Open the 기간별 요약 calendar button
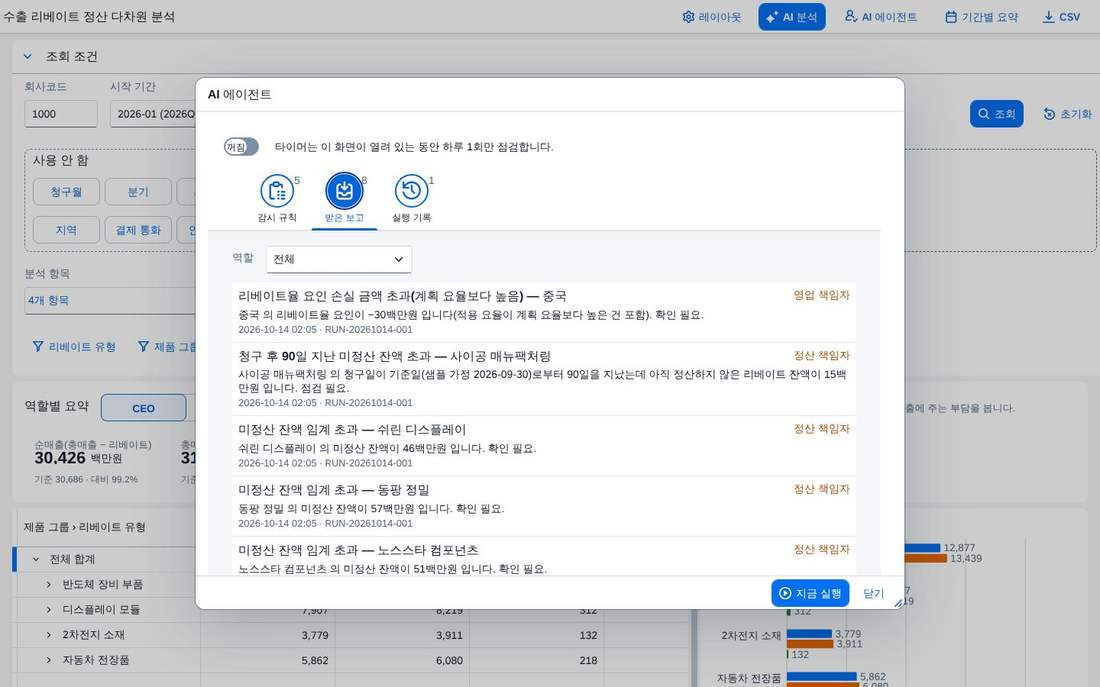 coord(981,17)
